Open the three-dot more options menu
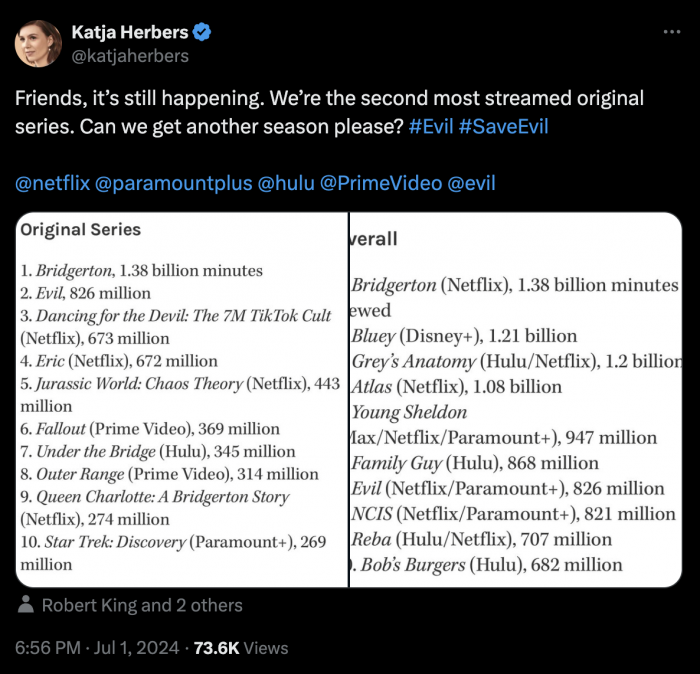 pos(671,32)
